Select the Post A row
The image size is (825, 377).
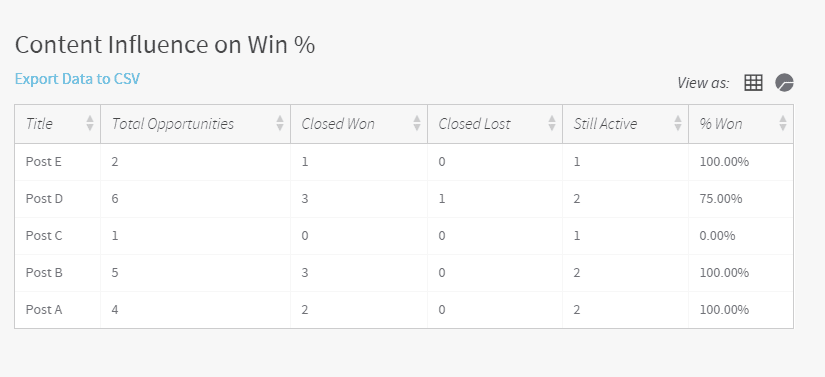[404, 310]
